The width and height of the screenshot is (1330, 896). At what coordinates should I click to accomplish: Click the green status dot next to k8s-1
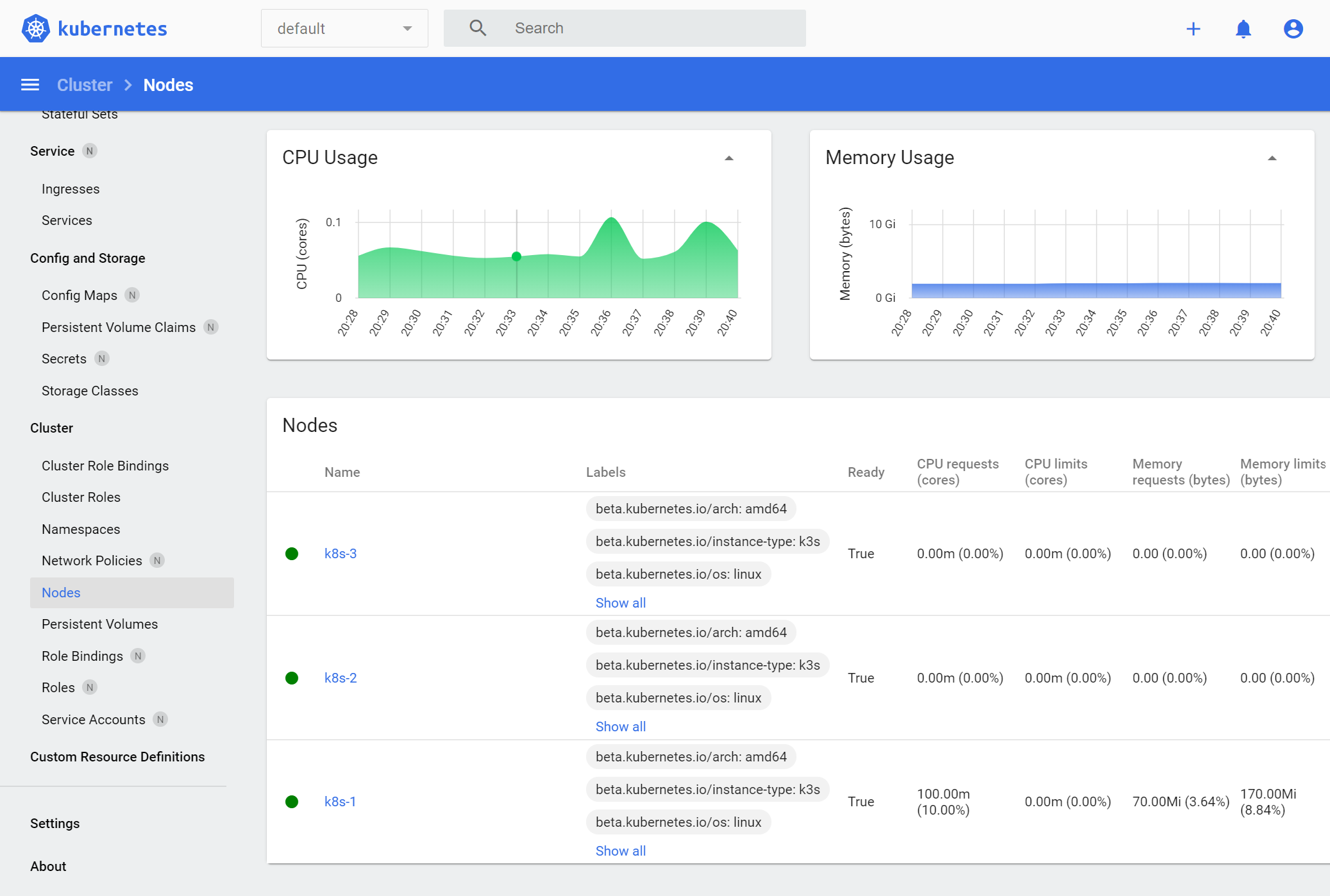pyautogui.click(x=292, y=801)
